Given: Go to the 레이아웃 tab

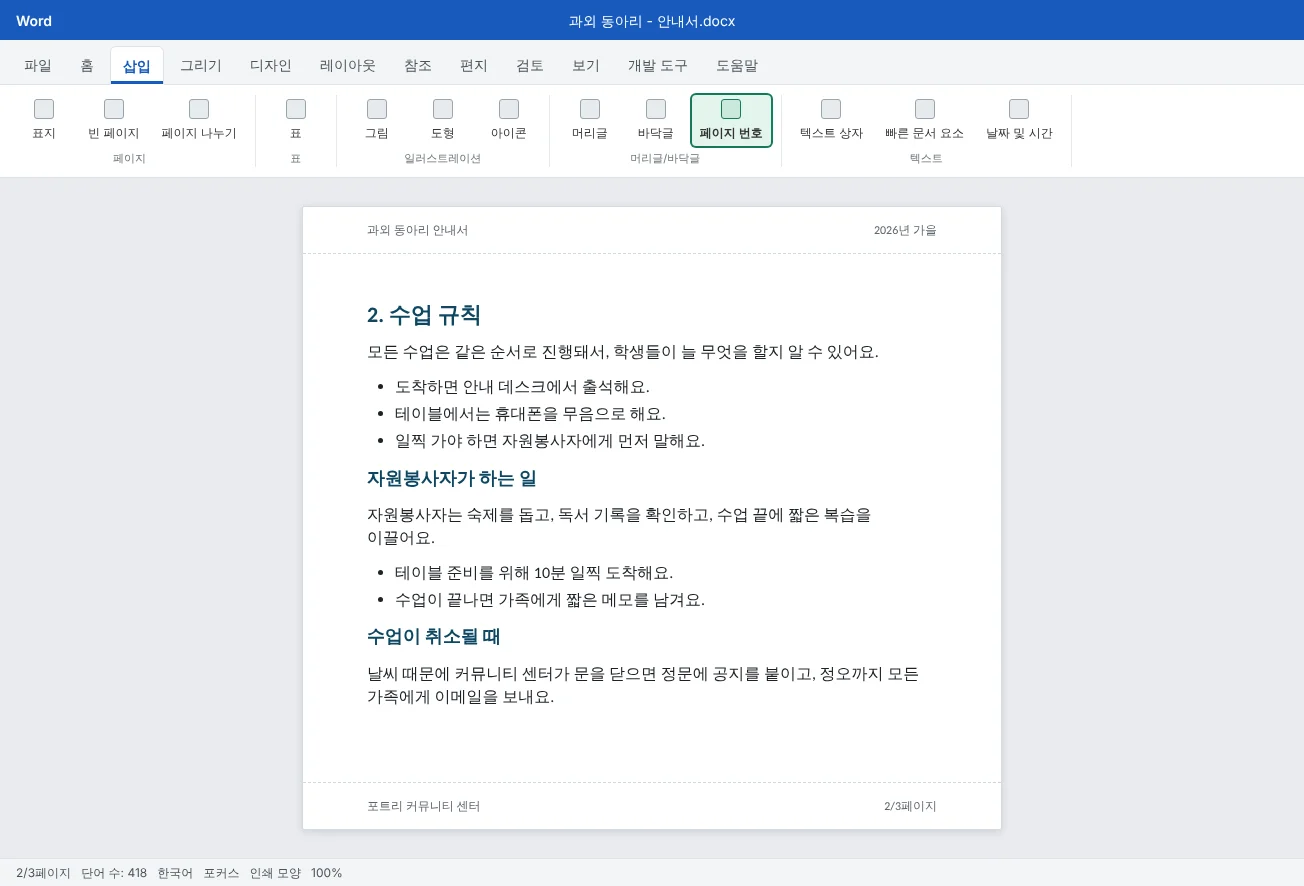Looking at the screenshot, I should click(348, 66).
